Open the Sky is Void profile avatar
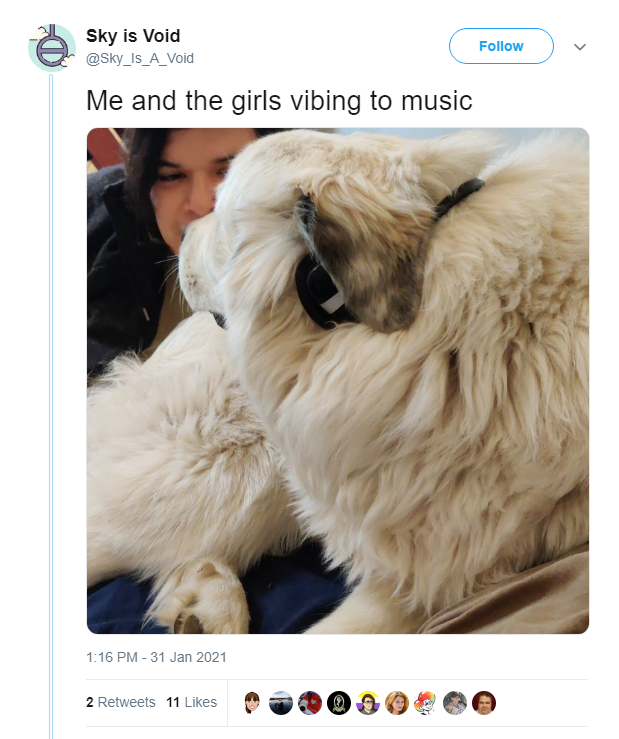This screenshot has width=619, height=739. (51, 48)
